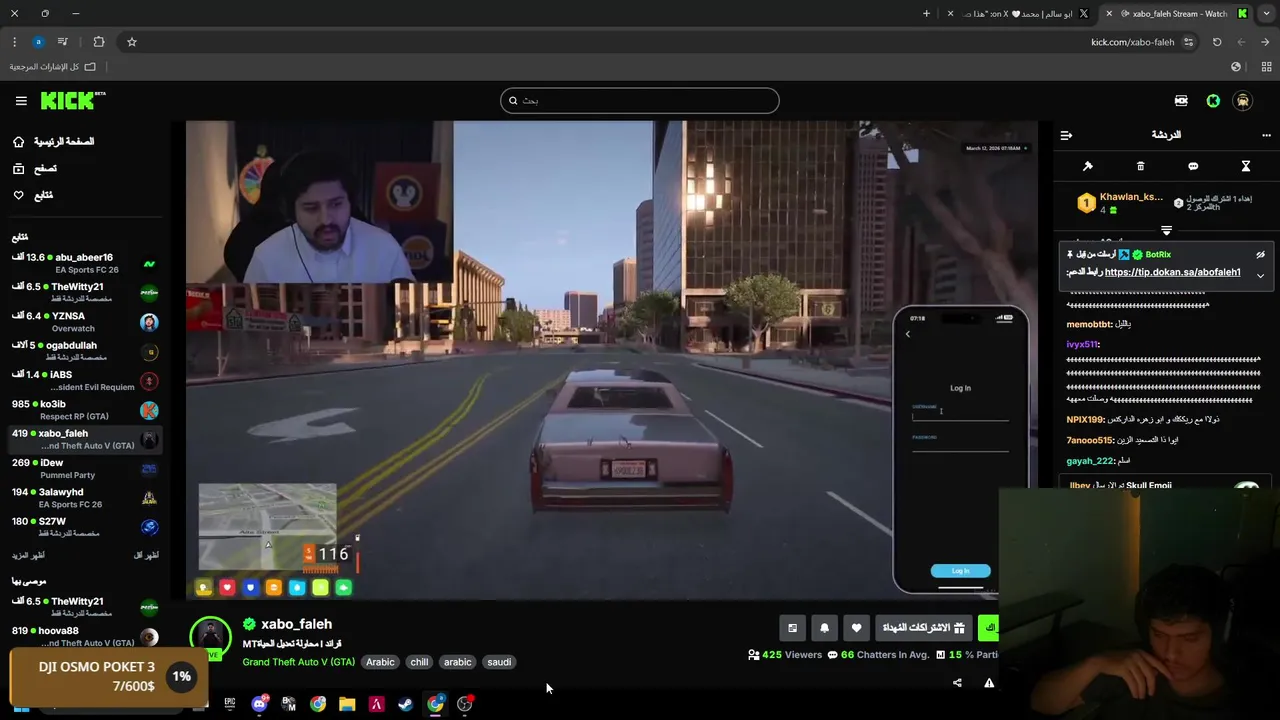
Task: Click xabo_faleh streamer avatar
Action: coord(211,637)
